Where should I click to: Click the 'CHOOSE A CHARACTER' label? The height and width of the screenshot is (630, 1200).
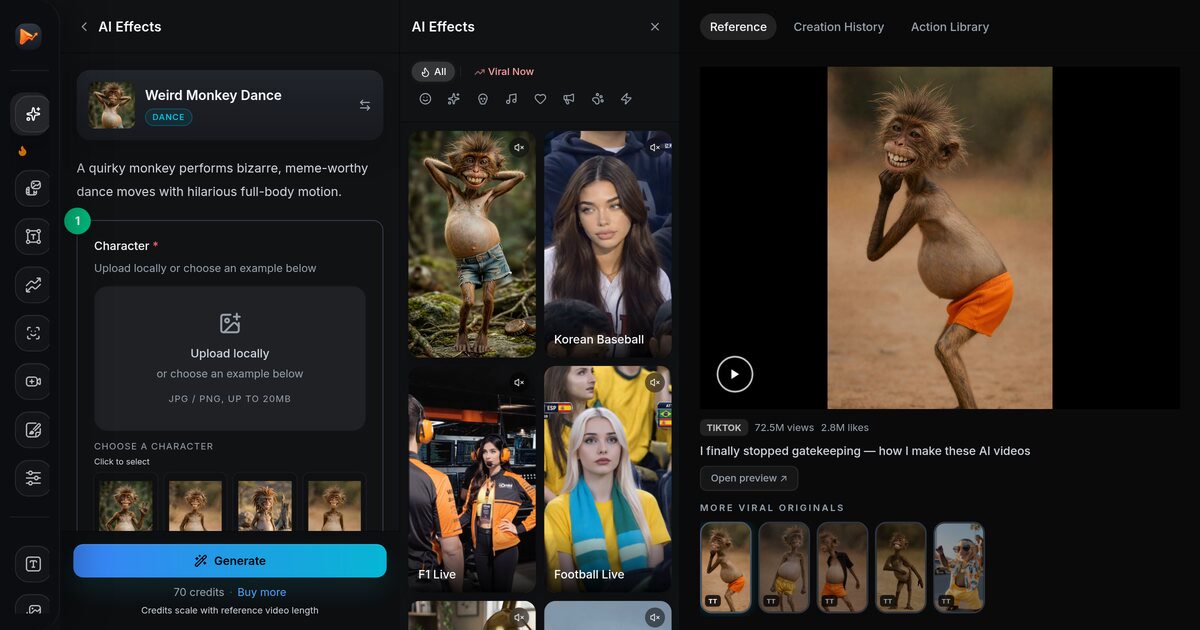154,446
